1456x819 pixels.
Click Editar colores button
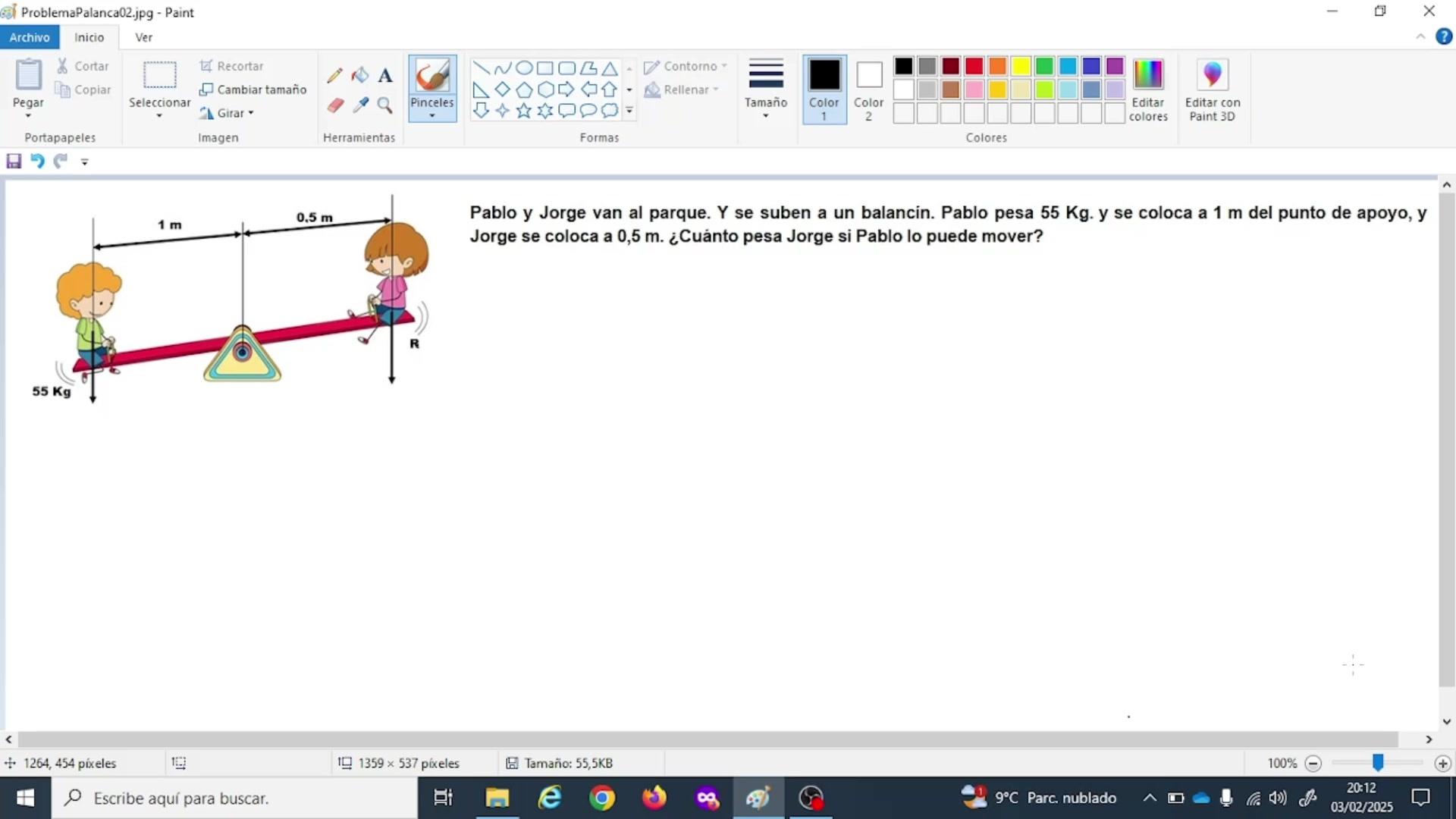click(1147, 89)
